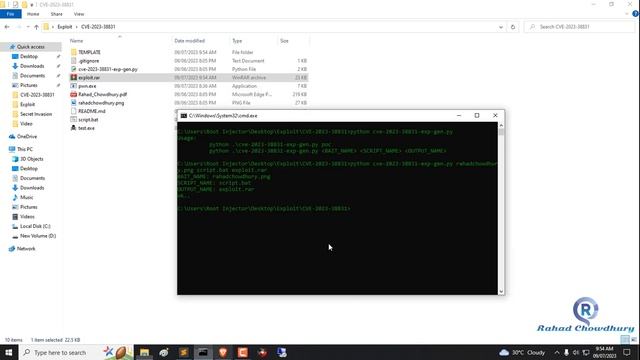Open Sublime Text from the taskbar
The image size is (640, 360).
pyautogui.click(x=184, y=352)
